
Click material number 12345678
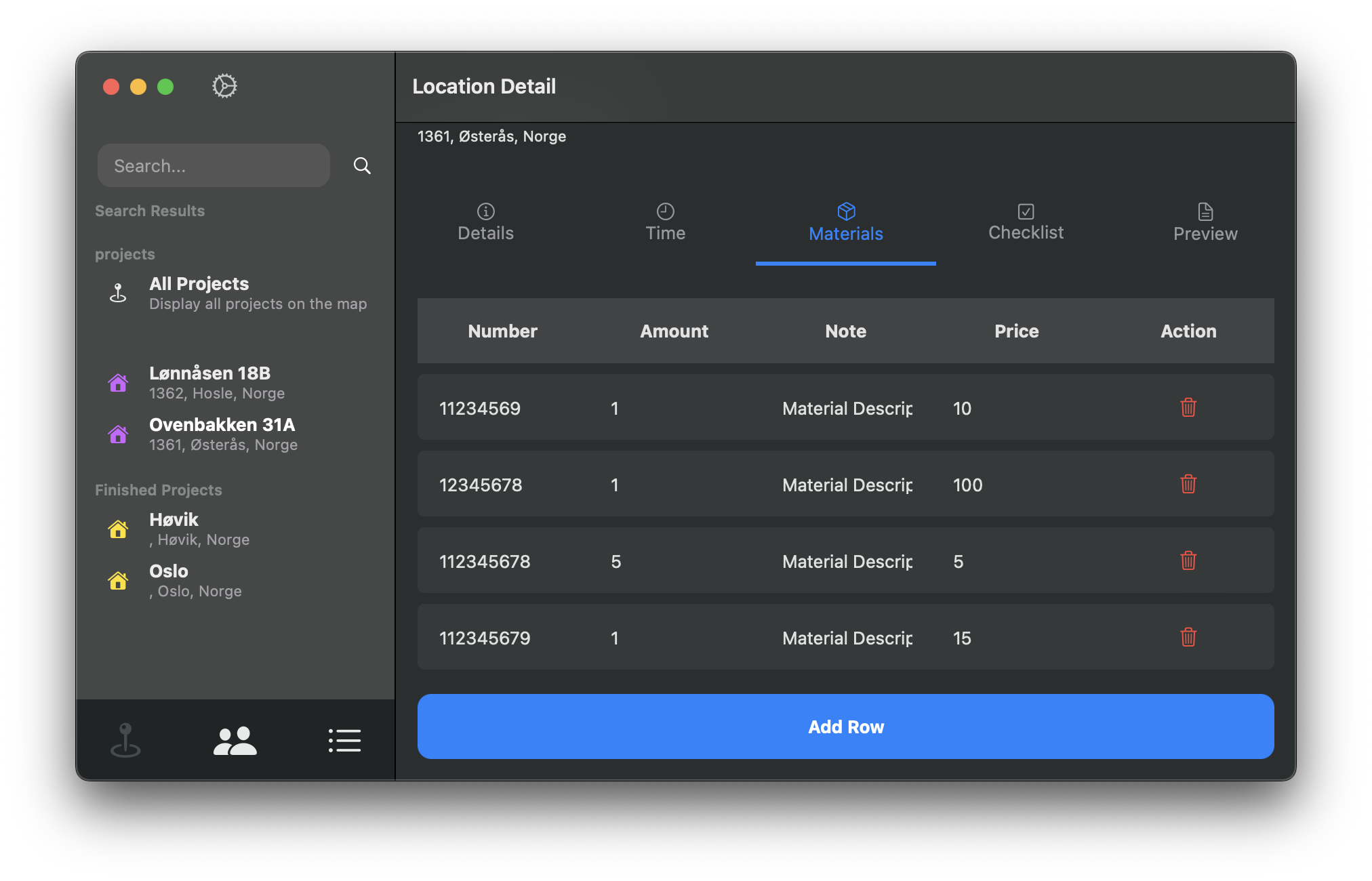[481, 485]
